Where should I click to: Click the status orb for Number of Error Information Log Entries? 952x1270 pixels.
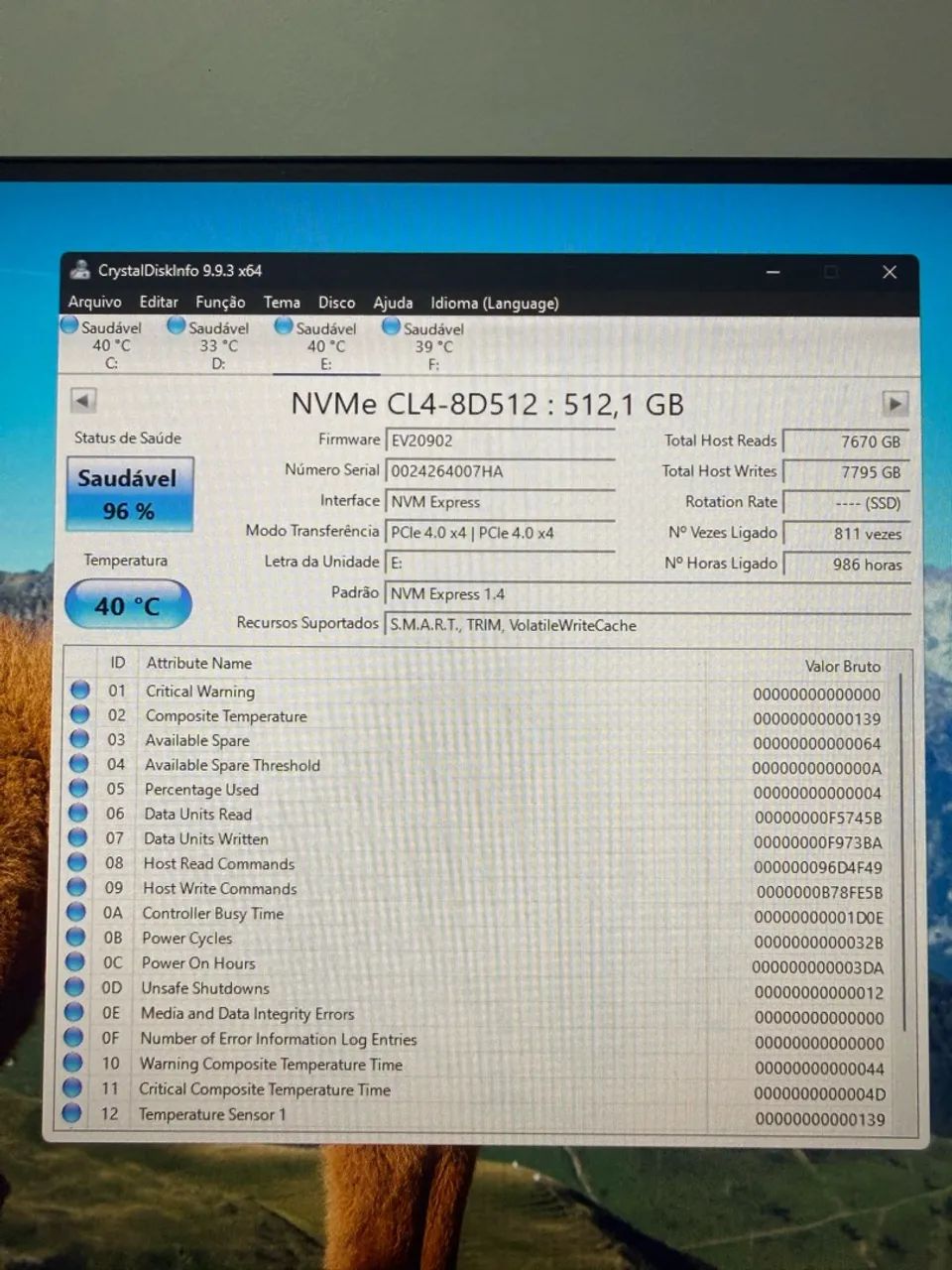click(x=73, y=1037)
